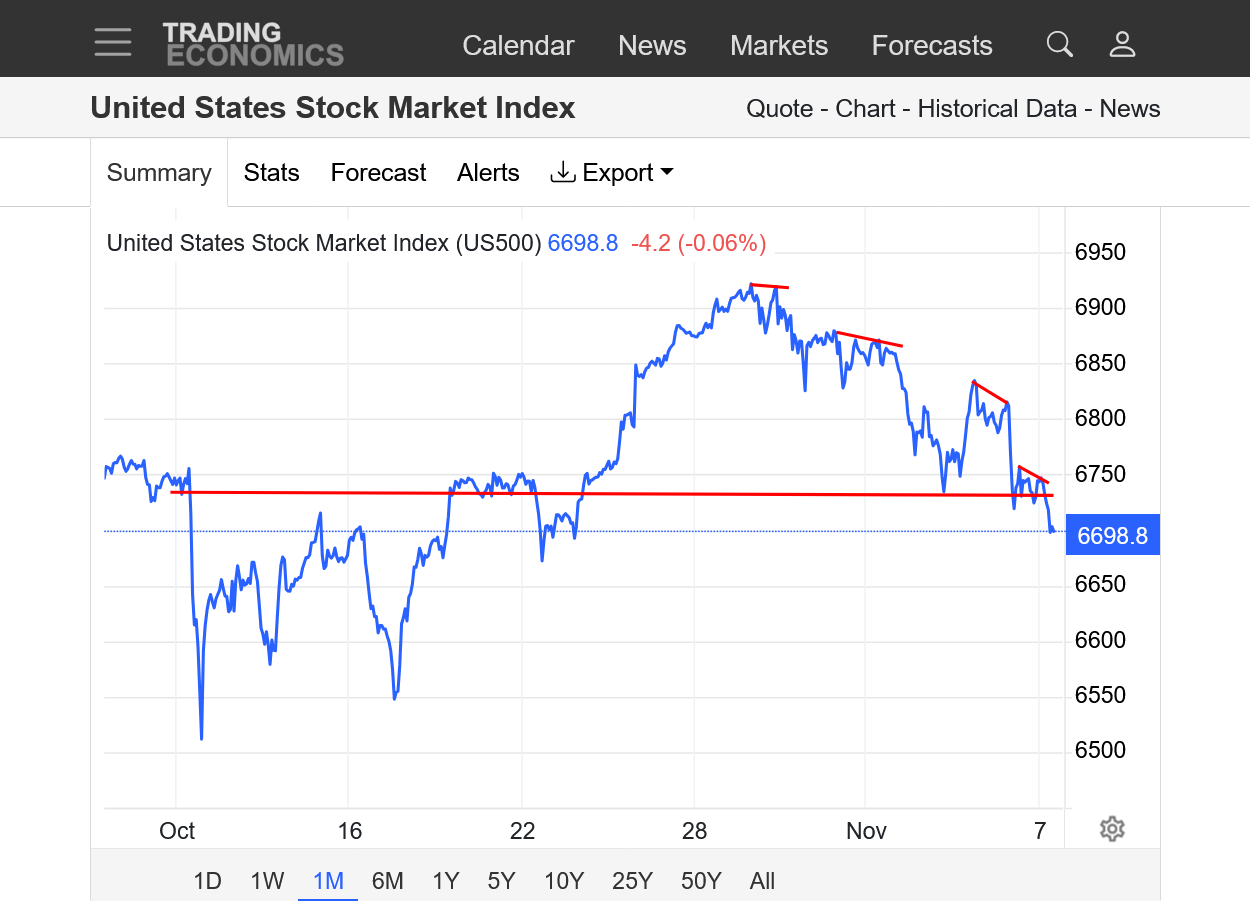Go to Markets menu item
1250x901 pixels.
[x=779, y=45]
